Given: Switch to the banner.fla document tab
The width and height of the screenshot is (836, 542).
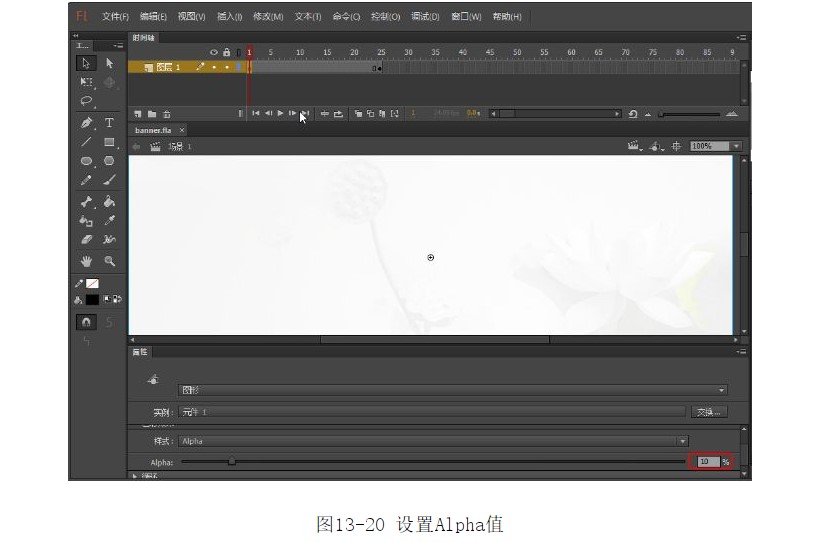Looking at the screenshot, I should click(x=154, y=130).
